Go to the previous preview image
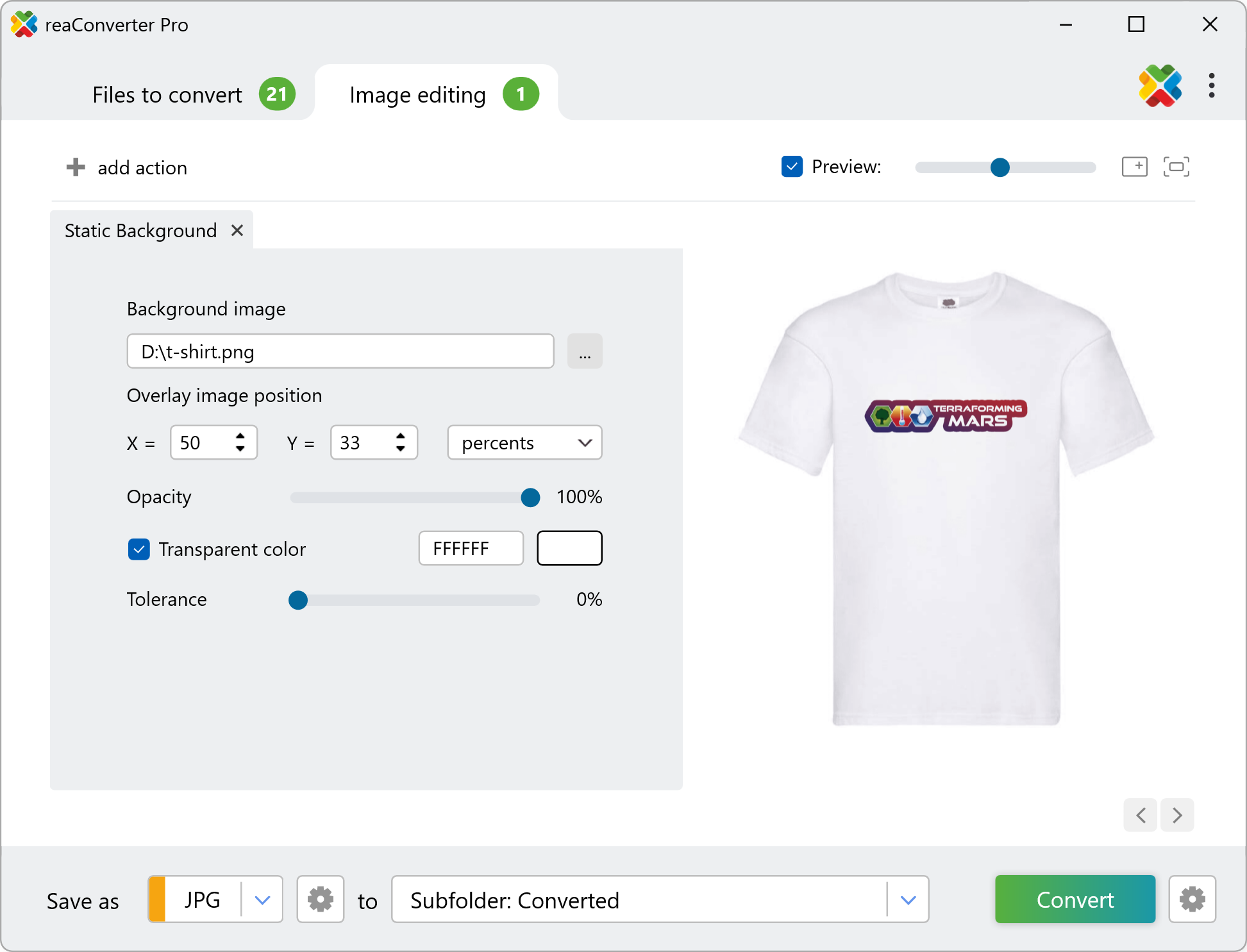1247x952 pixels. (x=1141, y=815)
